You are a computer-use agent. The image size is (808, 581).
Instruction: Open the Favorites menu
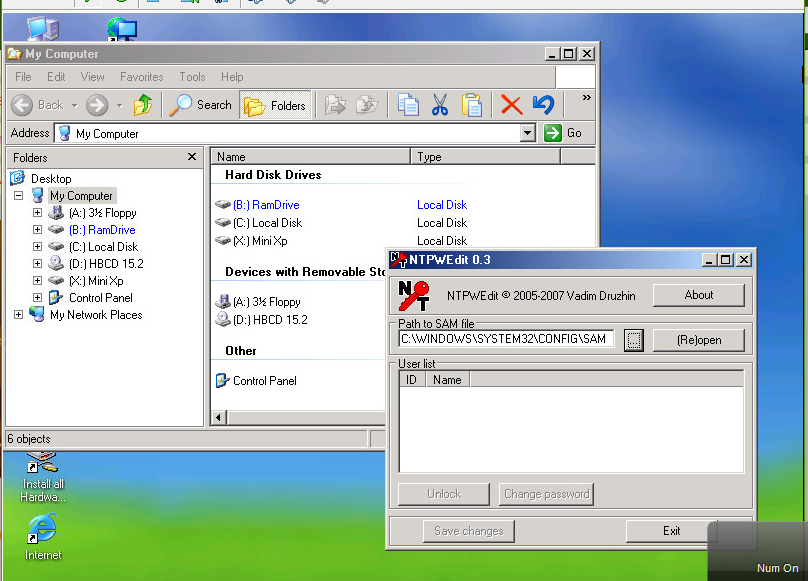(x=141, y=77)
